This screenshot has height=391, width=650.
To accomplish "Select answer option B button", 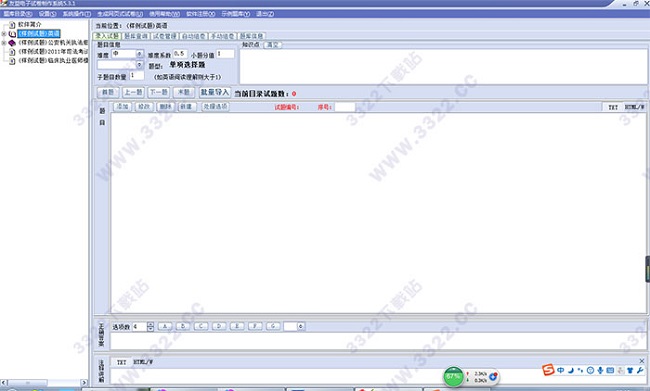I will click(x=183, y=326).
